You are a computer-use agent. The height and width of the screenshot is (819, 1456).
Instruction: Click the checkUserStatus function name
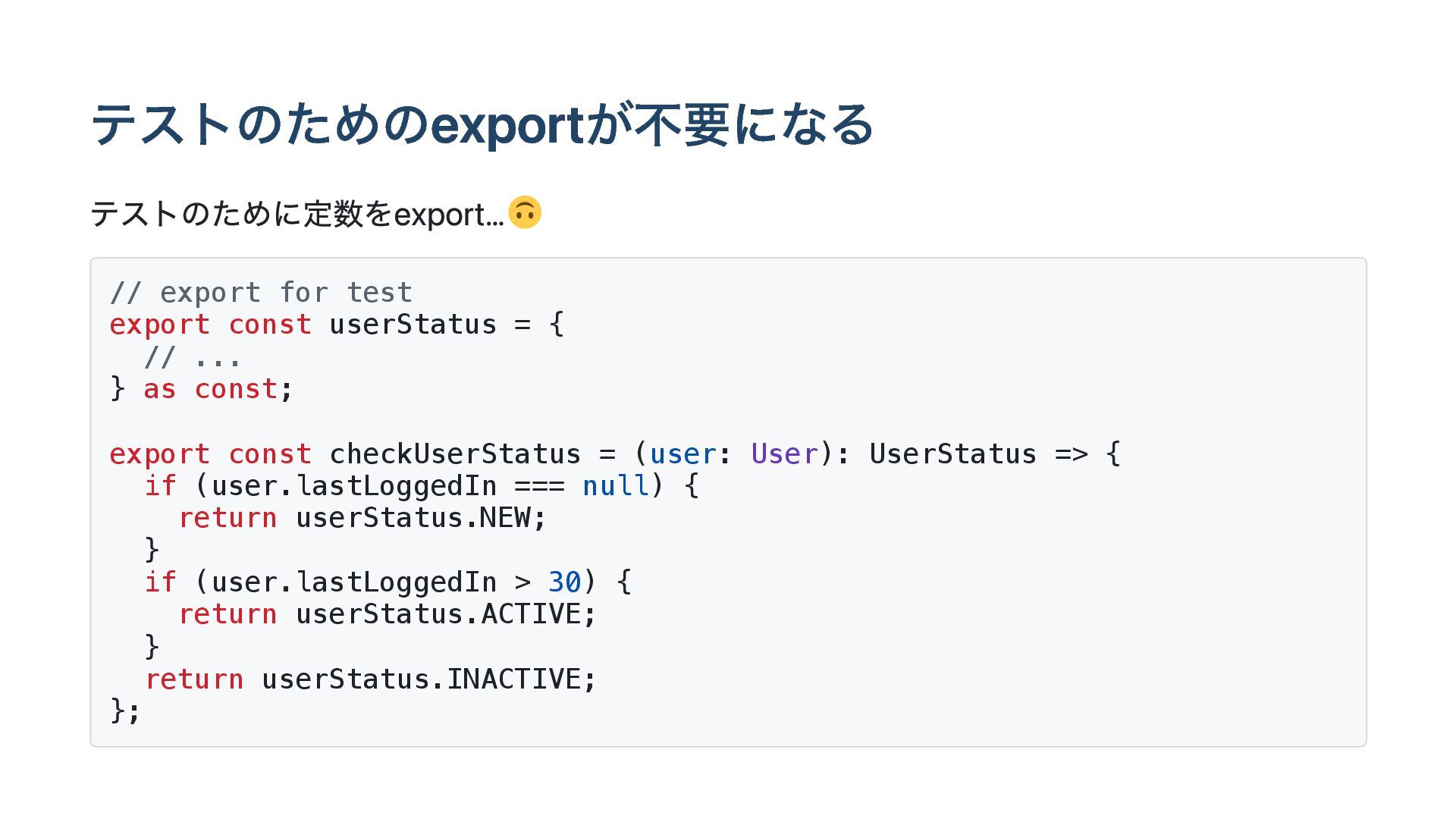click(x=454, y=453)
